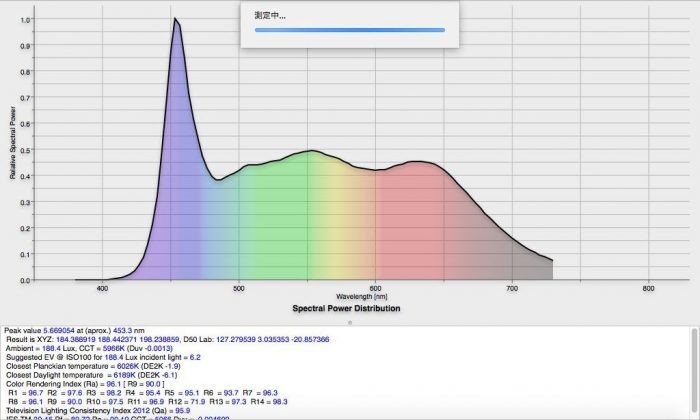Click the 800 tick on wavelength axis
The image size is (700, 420).
648,288
